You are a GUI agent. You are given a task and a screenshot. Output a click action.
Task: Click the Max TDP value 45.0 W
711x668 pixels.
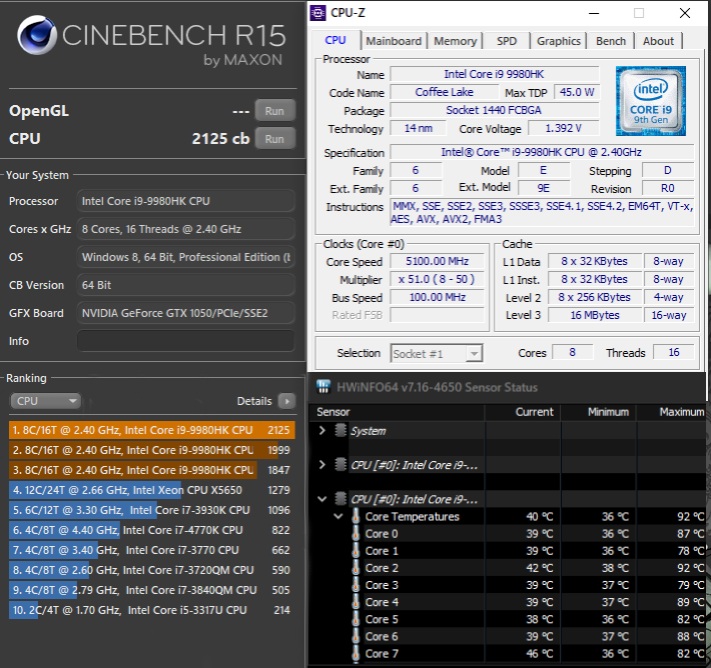pyautogui.click(x=577, y=92)
